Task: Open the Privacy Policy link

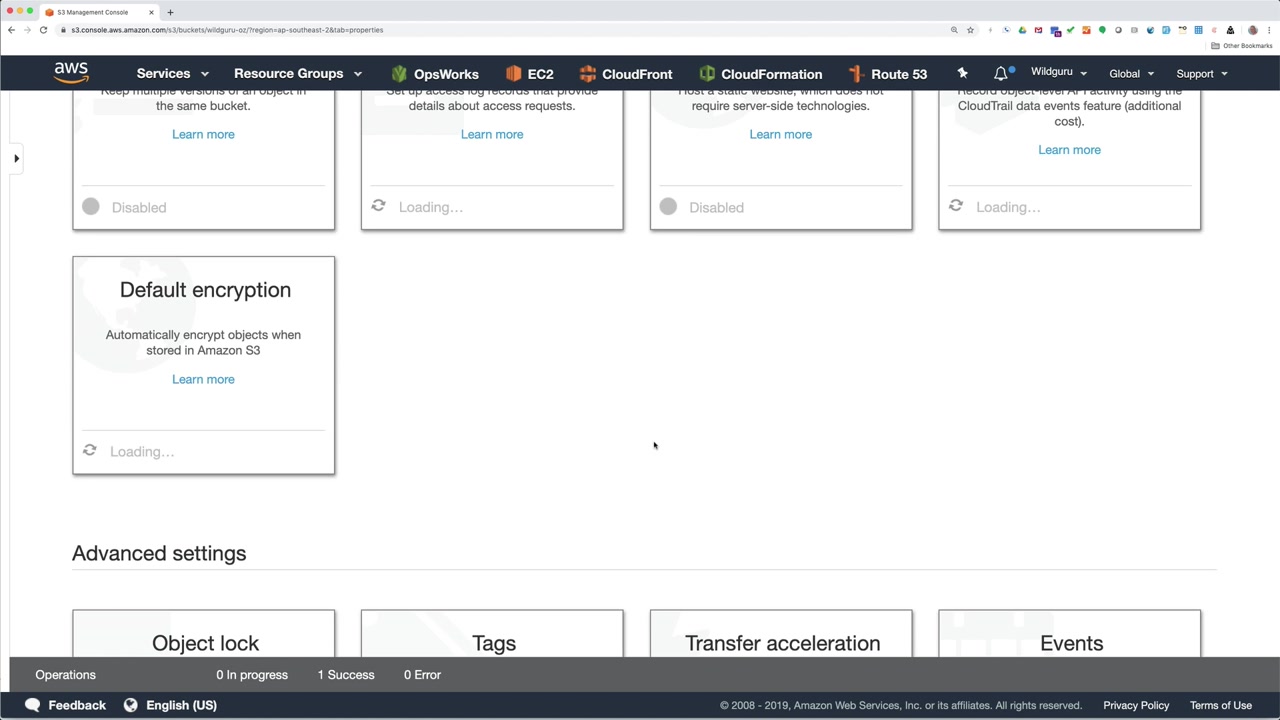Action: (x=1136, y=705)
